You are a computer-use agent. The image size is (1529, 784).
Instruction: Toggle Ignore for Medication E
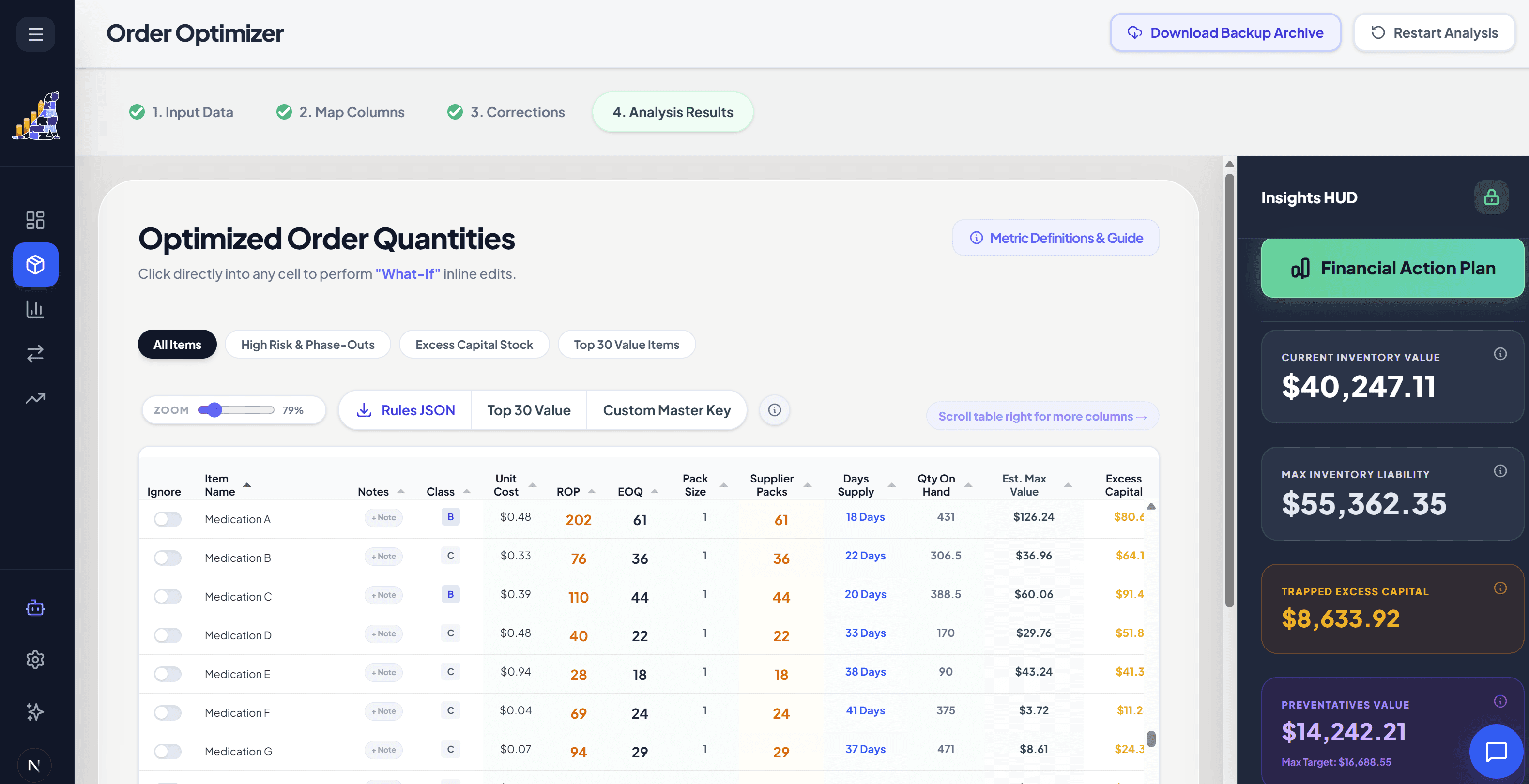tap(168, 674)
